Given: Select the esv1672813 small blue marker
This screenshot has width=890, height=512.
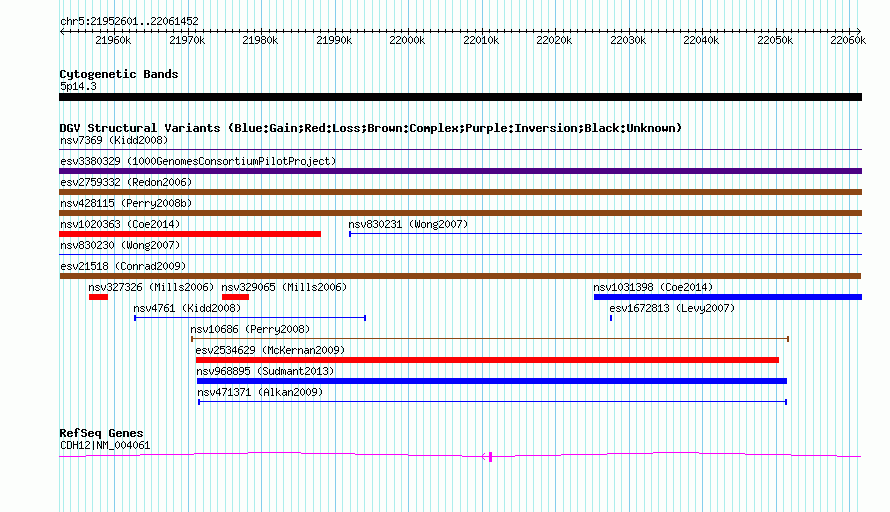Looking at the screenshot, I should pyautogui.click(x=611, y=318).
